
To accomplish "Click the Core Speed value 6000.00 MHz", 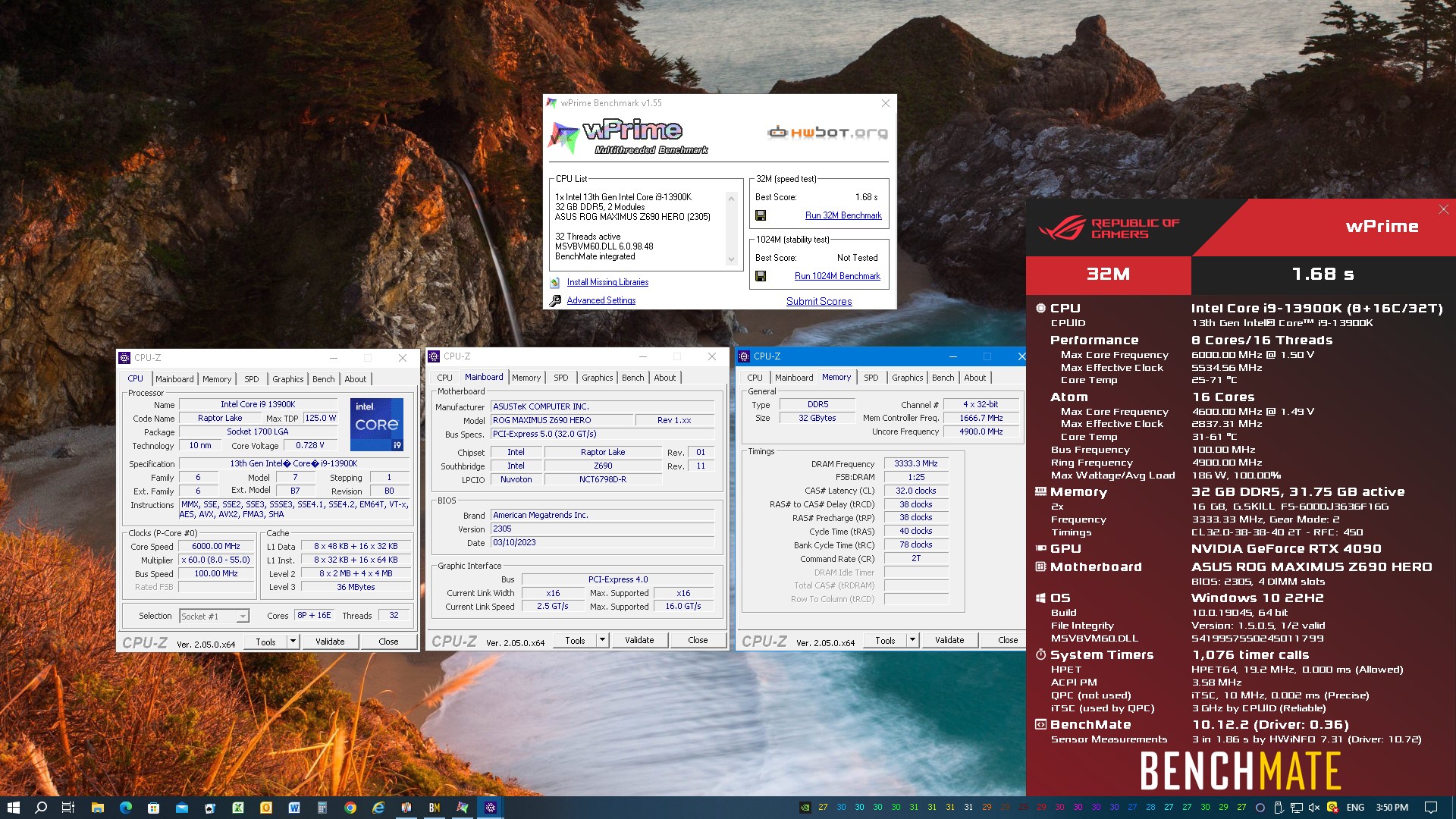I will tap(216, 547).
